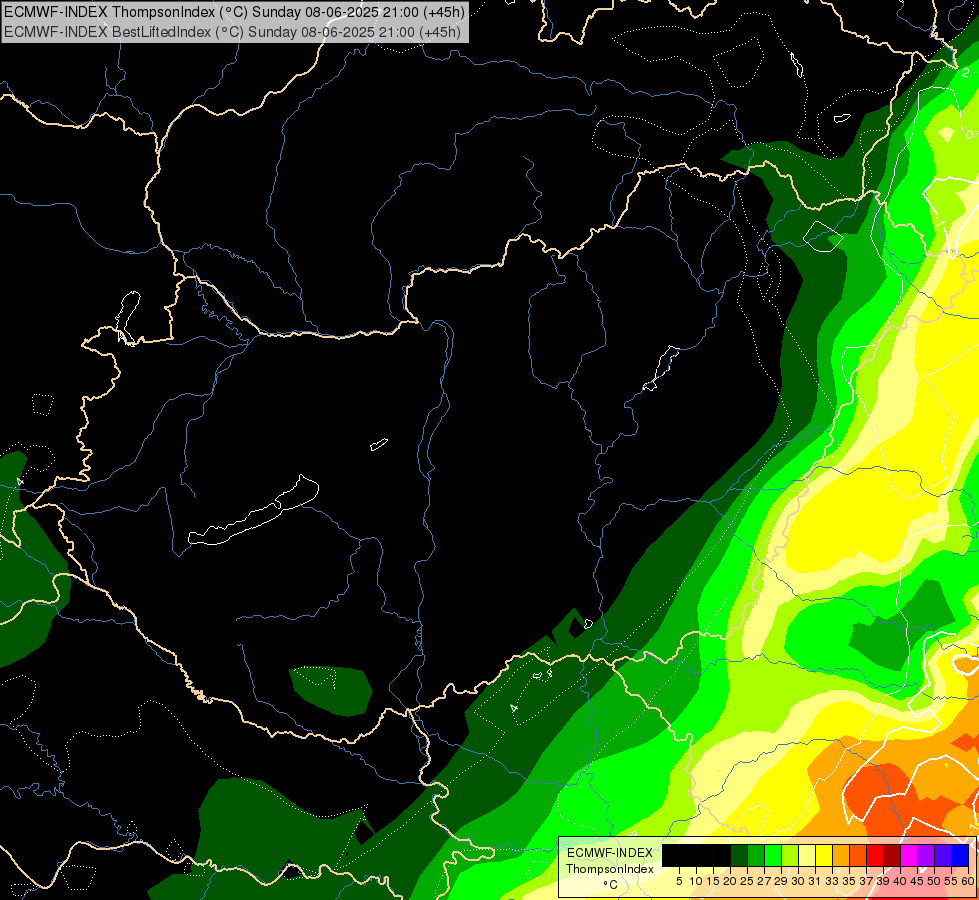Screen dimensions: 979x900
Task: Click the legend tick value 60
Action: point(968,881)
